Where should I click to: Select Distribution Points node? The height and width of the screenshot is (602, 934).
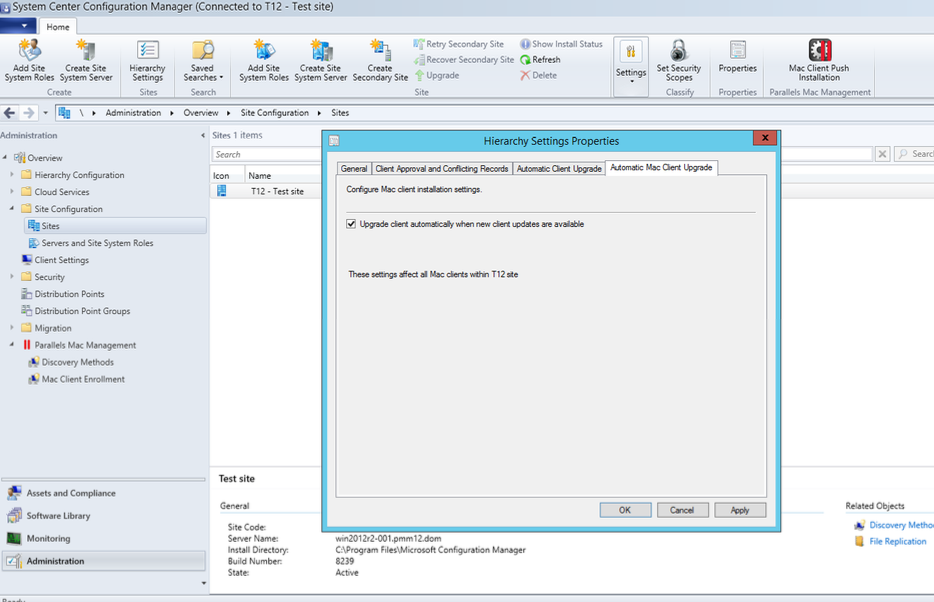pyautogui.click(x=69, y=294)
